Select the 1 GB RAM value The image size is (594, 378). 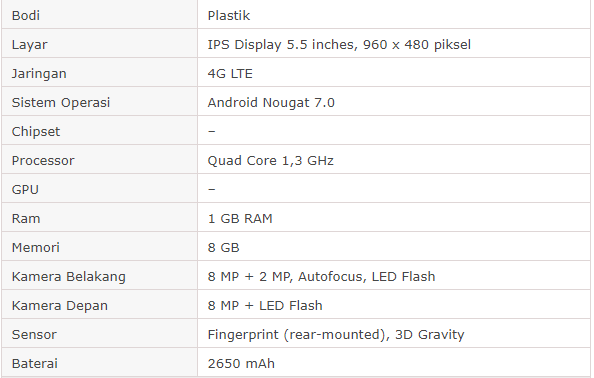click(x=240, y=219)
